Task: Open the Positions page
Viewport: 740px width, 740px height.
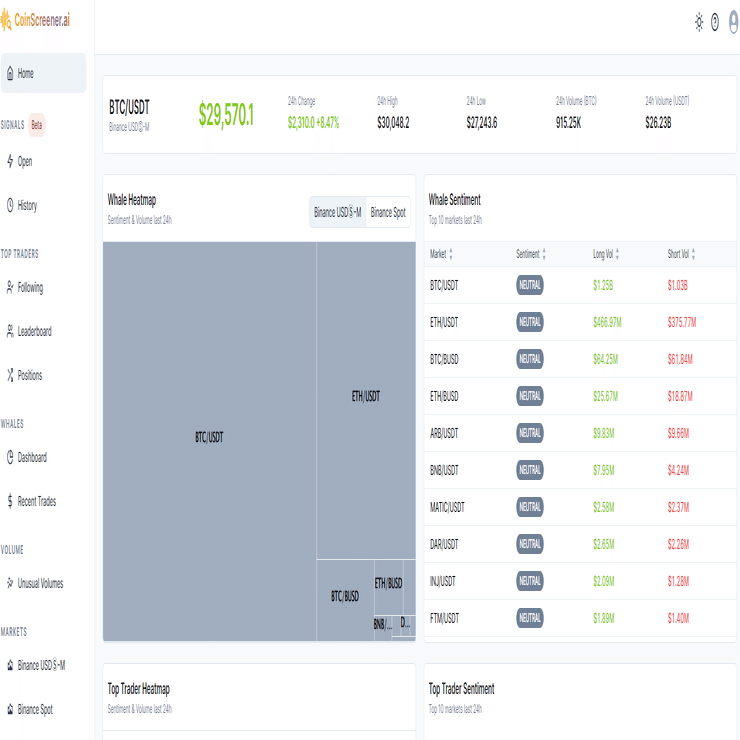Action: point(30,375)
